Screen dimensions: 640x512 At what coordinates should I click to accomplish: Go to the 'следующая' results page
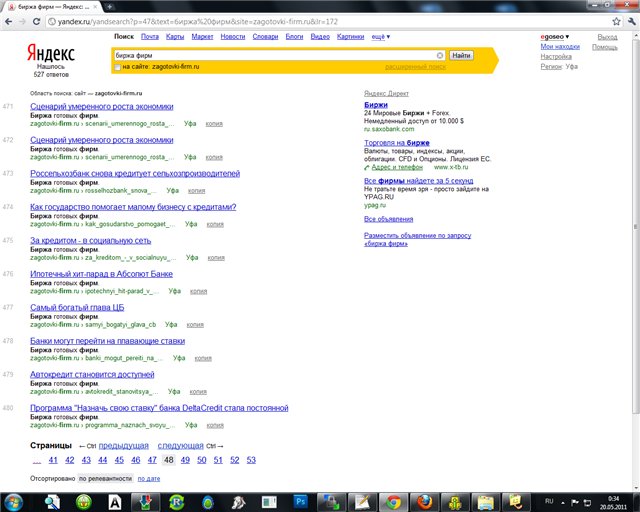(180, 445)
